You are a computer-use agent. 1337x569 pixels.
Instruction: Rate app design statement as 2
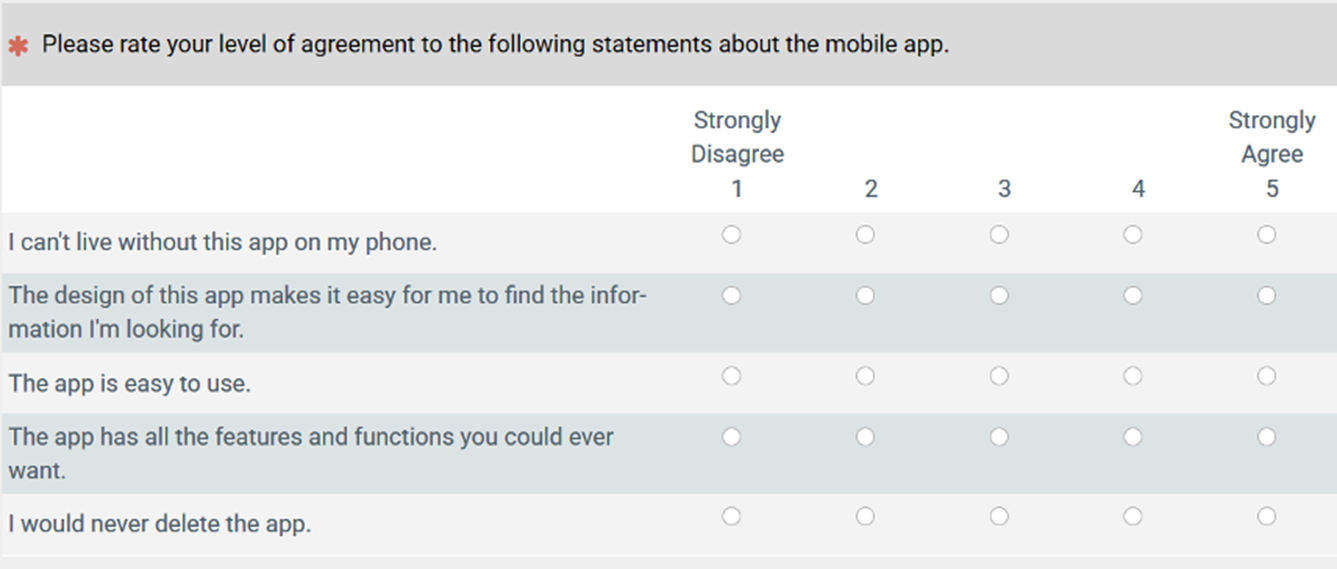866,296
